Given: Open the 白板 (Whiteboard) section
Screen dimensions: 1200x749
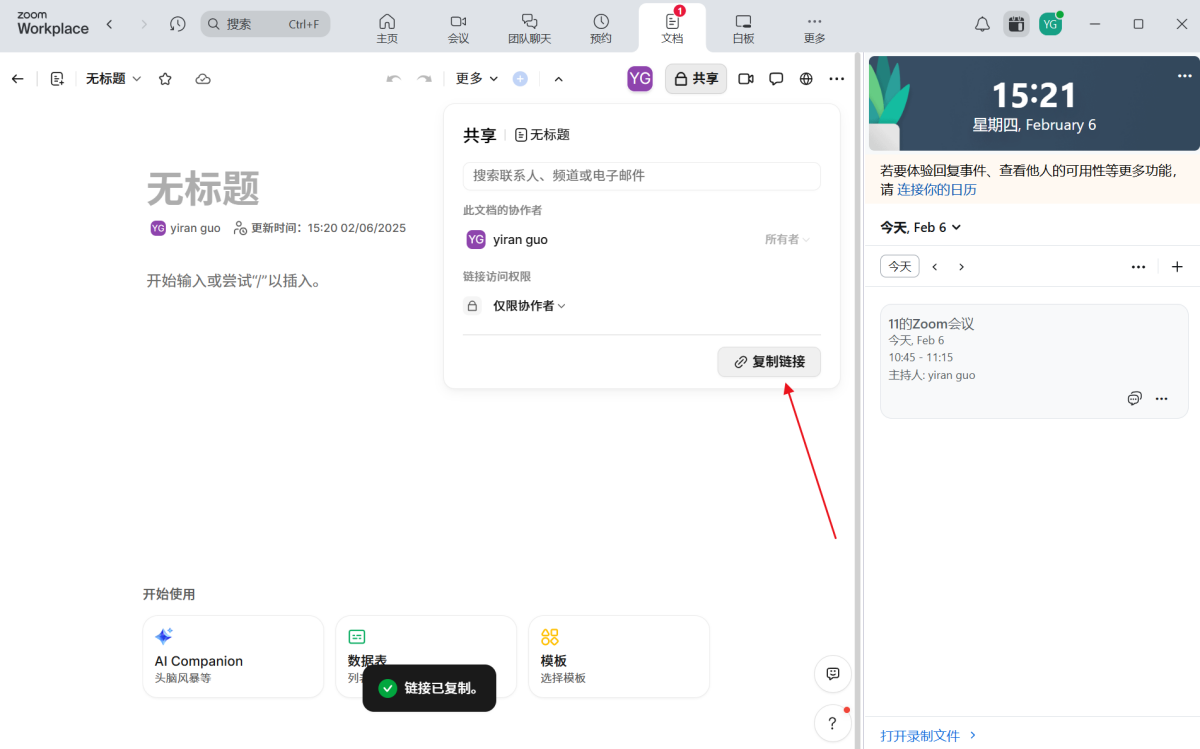Looking at the screenshot, I should (742, 24).
